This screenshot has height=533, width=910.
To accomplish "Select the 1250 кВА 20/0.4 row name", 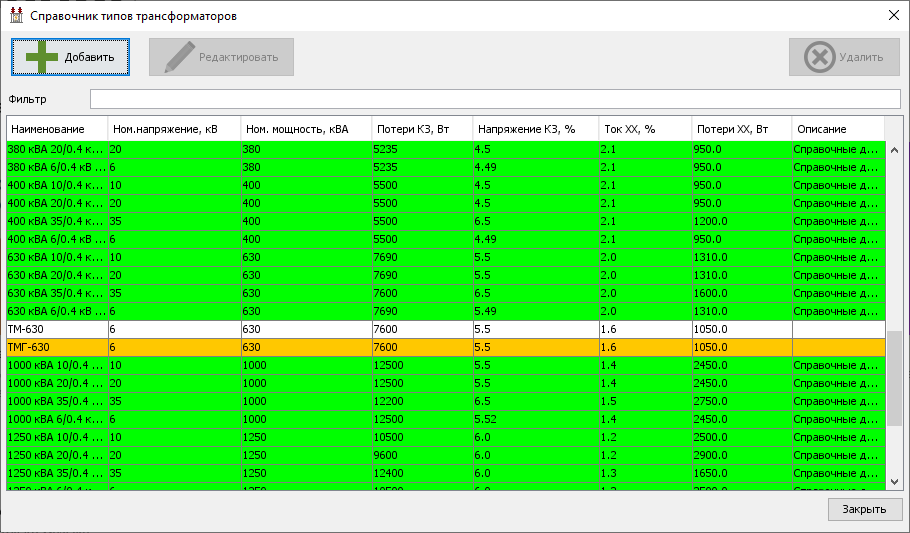I will (x=57, y=455).
